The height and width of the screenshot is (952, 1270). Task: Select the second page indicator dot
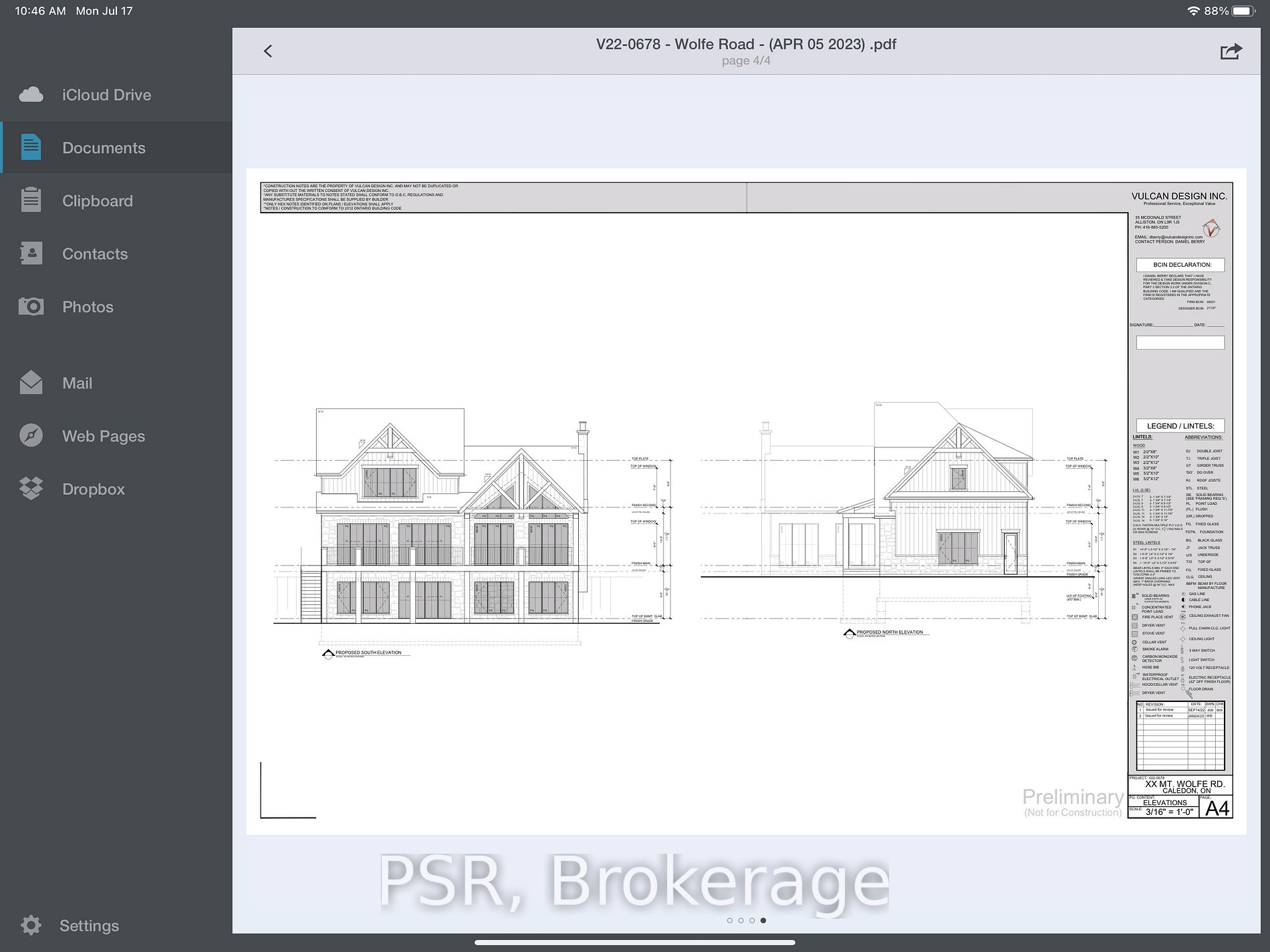(741, 921)
